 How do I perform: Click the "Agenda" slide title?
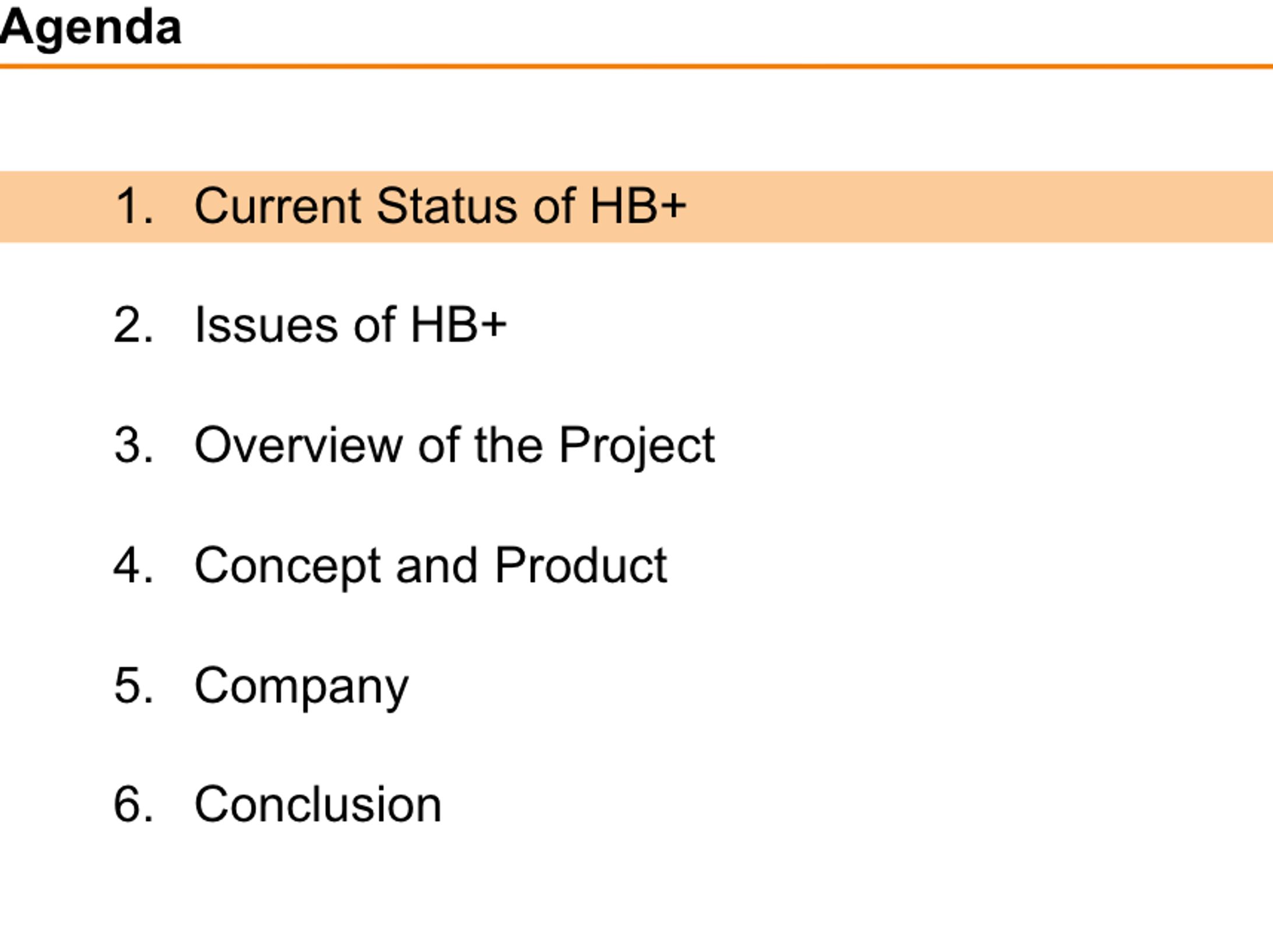[x=91, y=28]
